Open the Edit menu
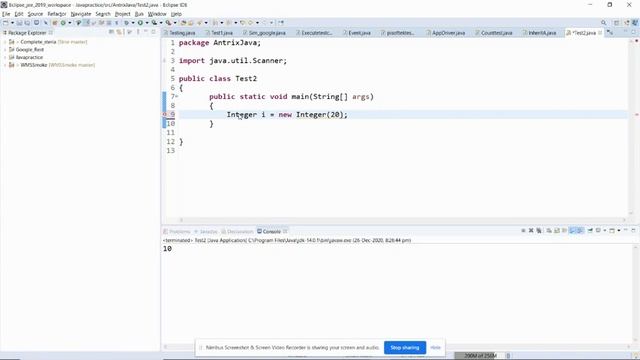 pos(19,14)
